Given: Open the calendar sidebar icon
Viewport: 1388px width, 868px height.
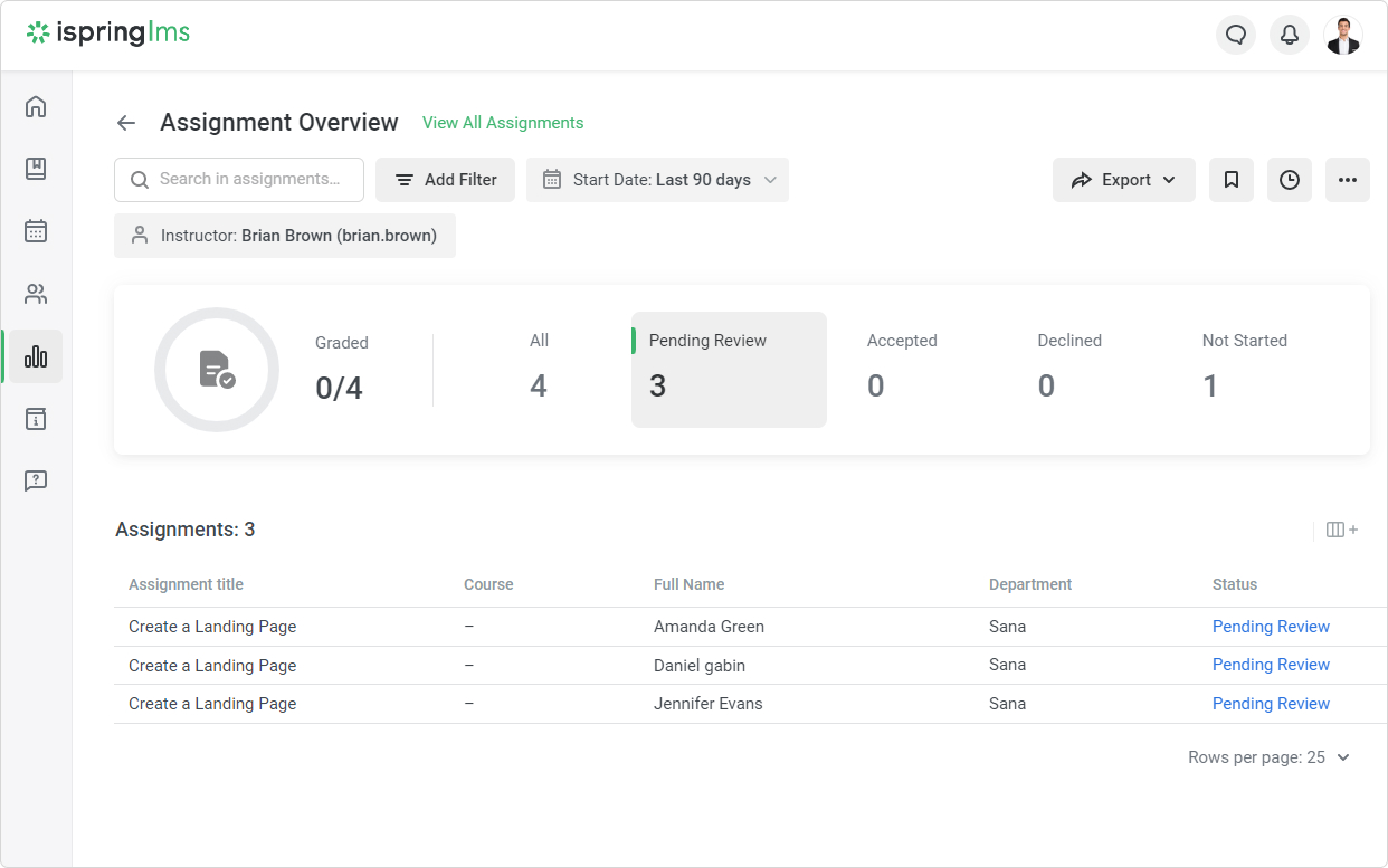Looking at the screenshot, I should coord(36,231).
